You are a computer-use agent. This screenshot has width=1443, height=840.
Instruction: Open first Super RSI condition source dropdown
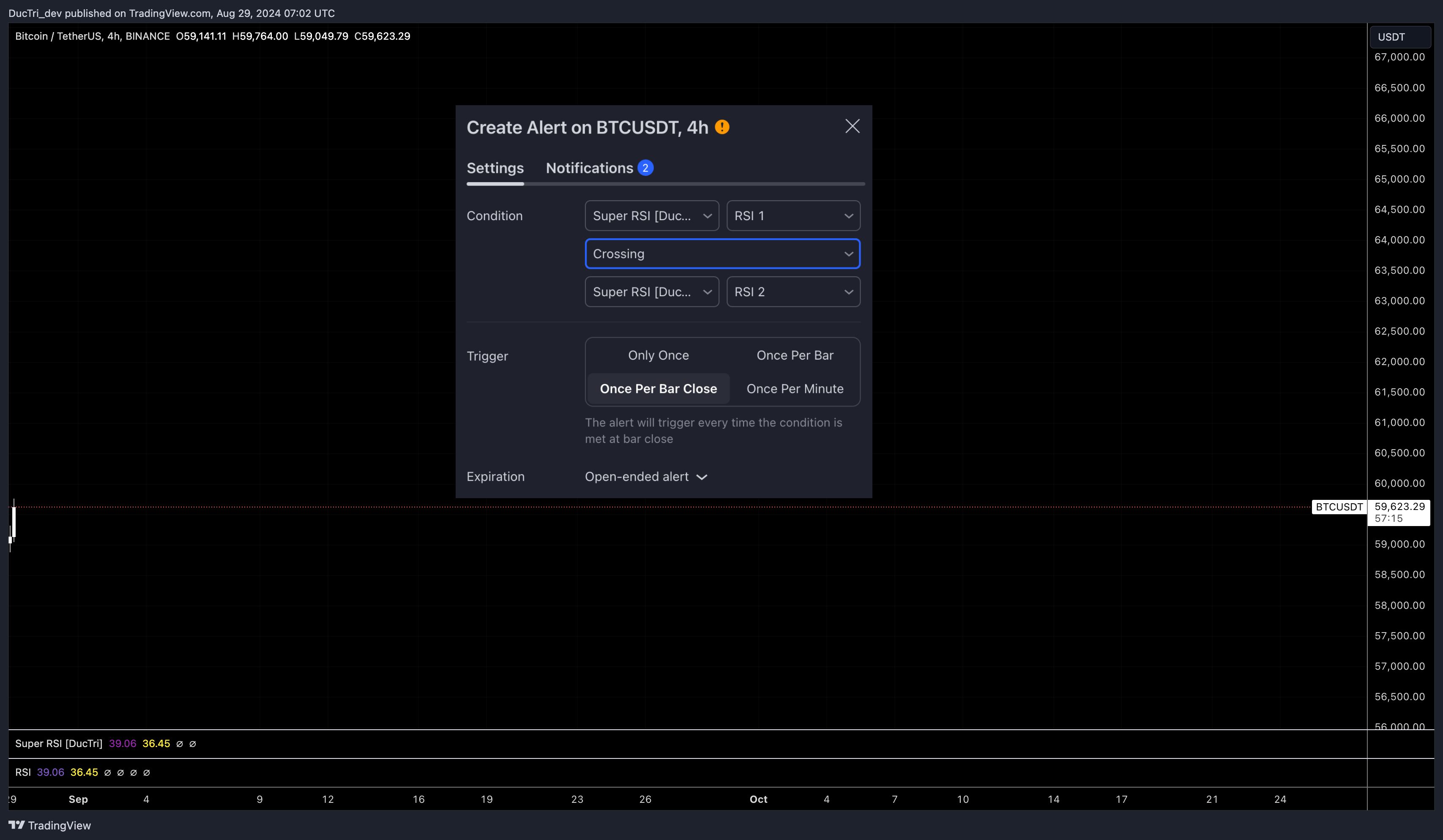coord(652,216)
